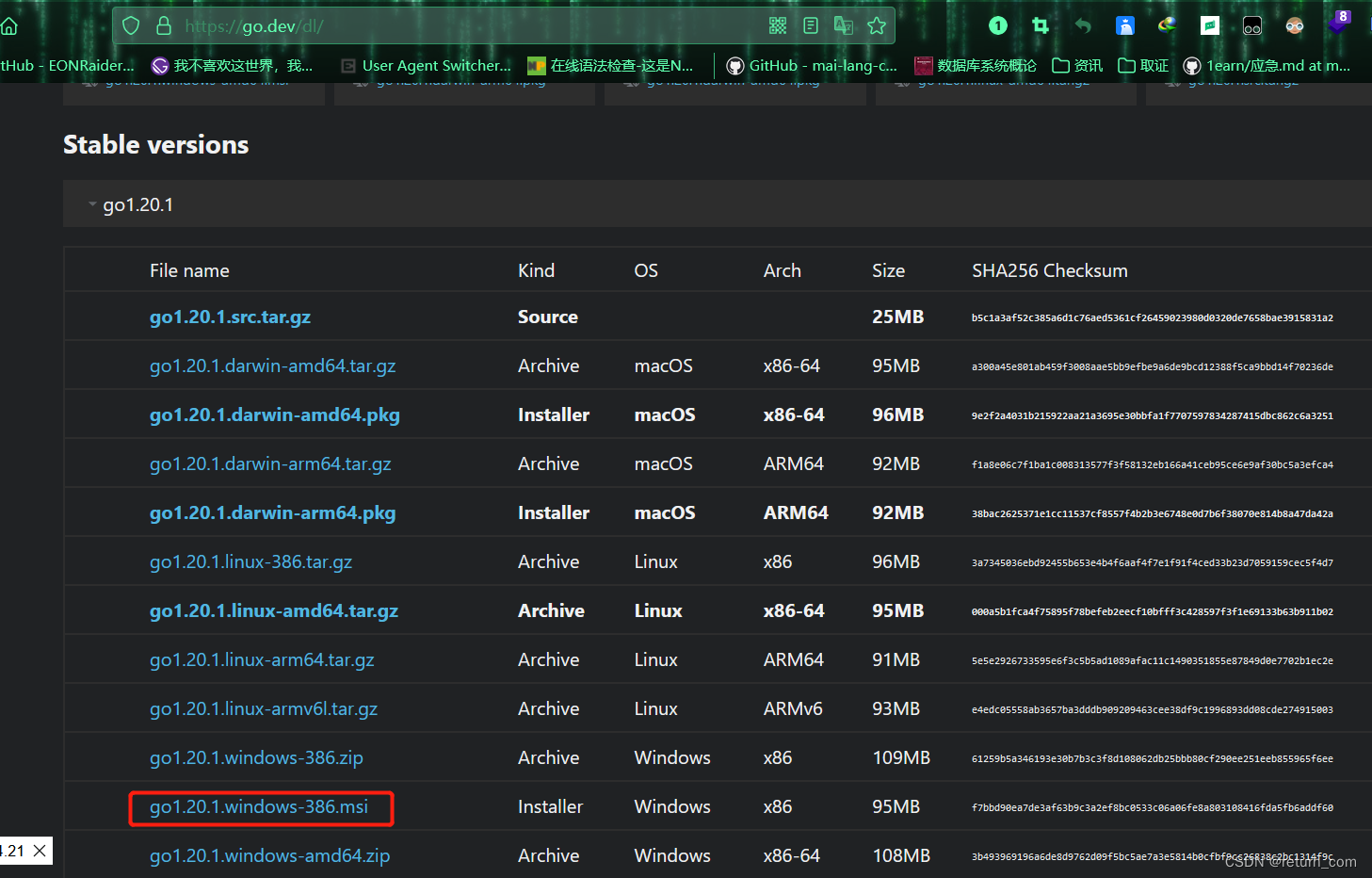Click the QR code icon in address bar

[x=778, y=25]
